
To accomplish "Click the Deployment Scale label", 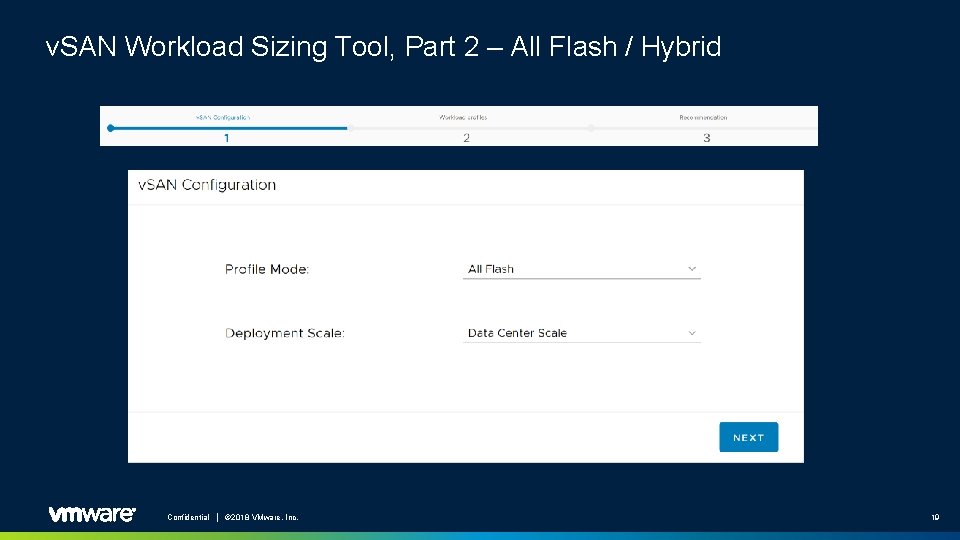I will tap(285, 333).
